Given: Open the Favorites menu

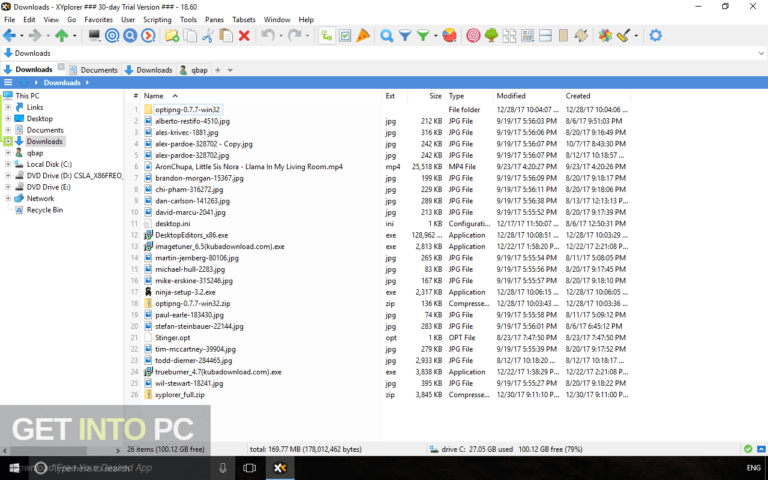Looking at the screenshot, I should 98,20.
